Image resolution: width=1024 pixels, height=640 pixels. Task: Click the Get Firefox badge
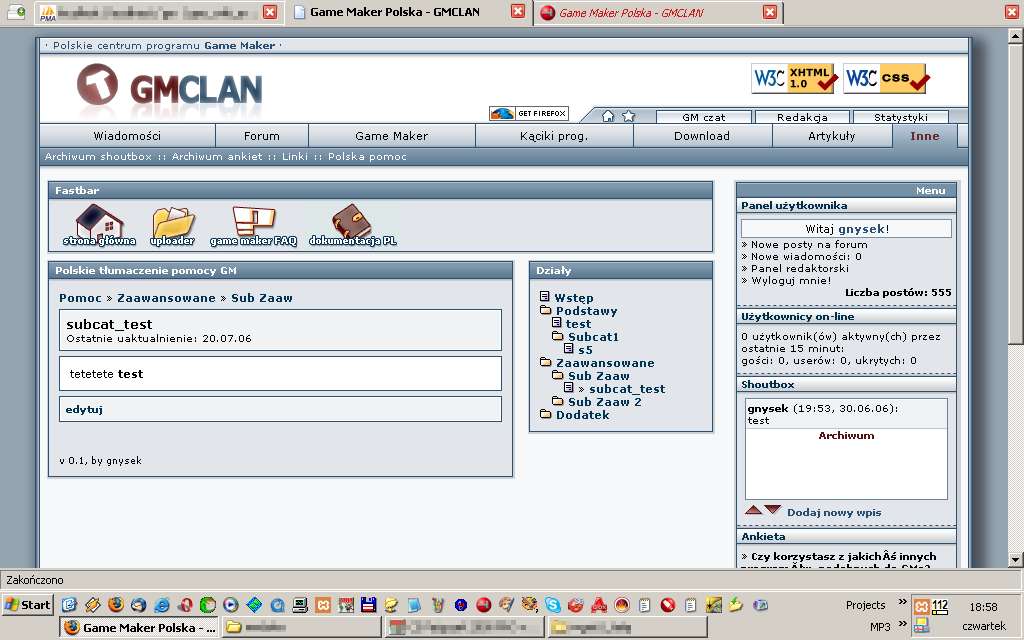coord(529,114)
